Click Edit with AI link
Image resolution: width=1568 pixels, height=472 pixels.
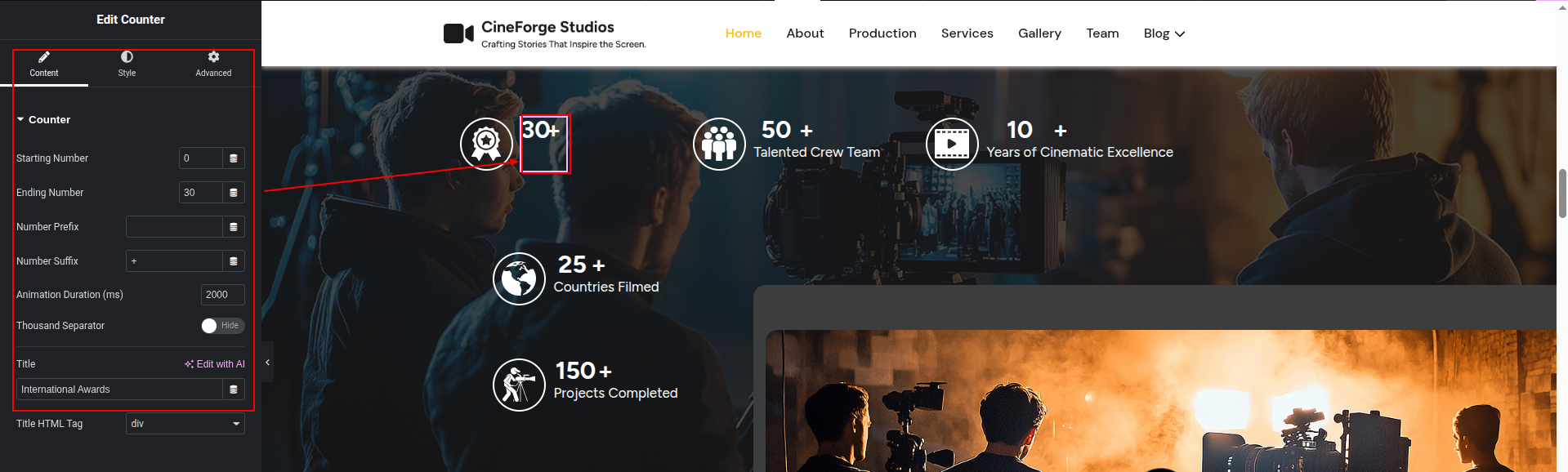[215, 364]
